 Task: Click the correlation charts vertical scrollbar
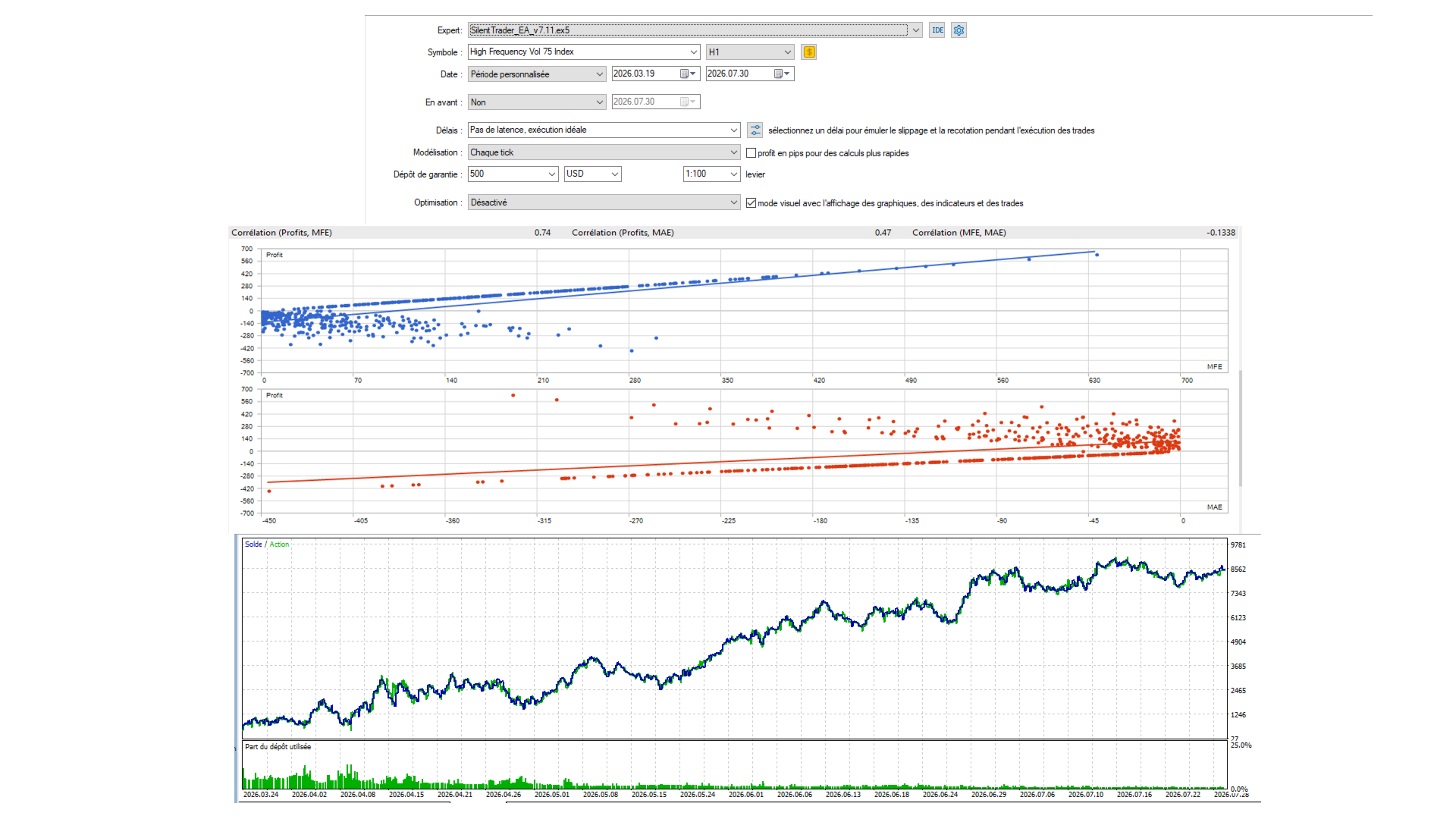click(x=1241, y=428)
